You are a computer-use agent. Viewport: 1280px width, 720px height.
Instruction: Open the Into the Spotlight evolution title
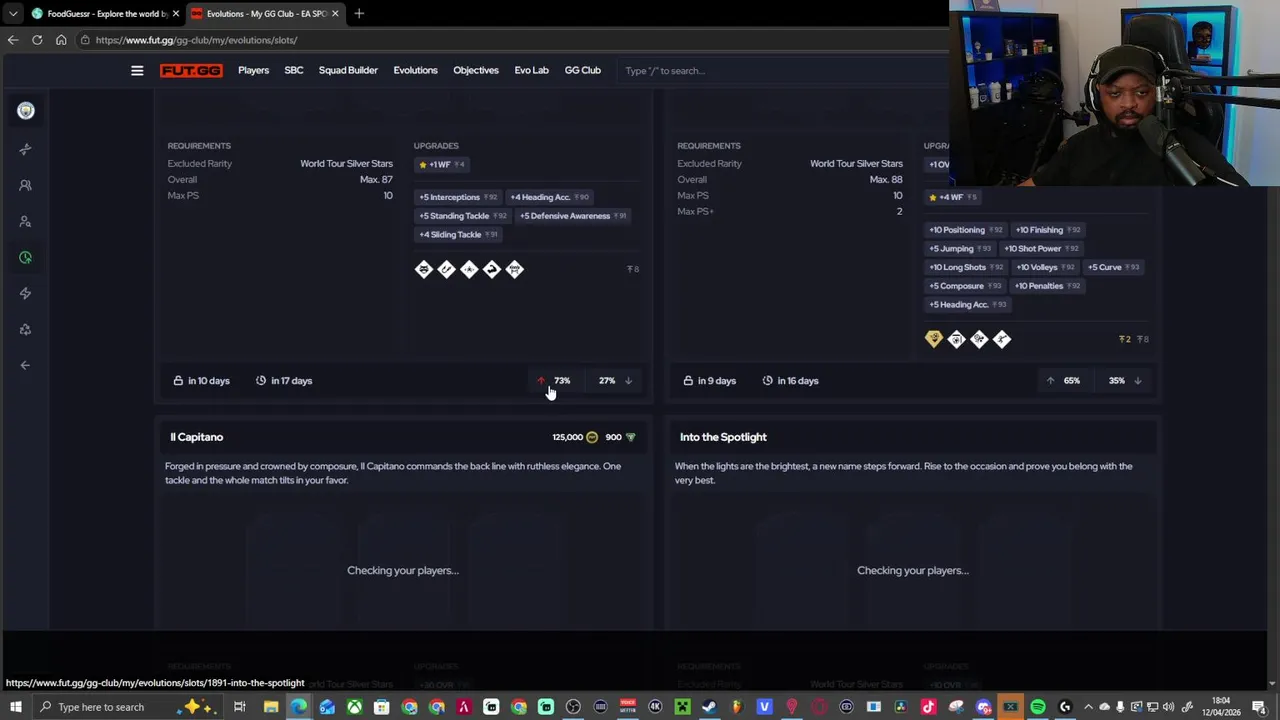tap(723, 437)
